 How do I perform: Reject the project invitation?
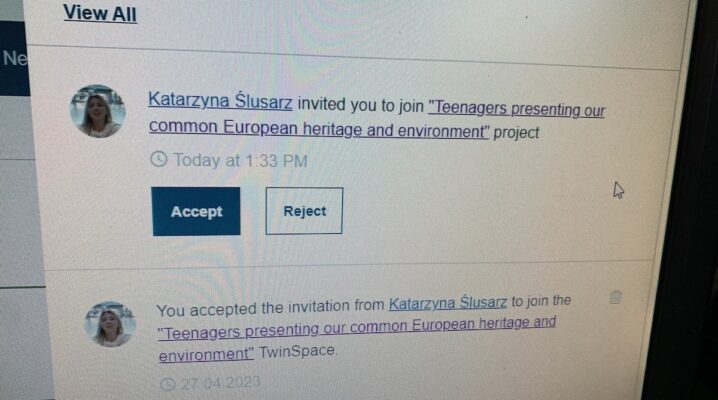304,211
